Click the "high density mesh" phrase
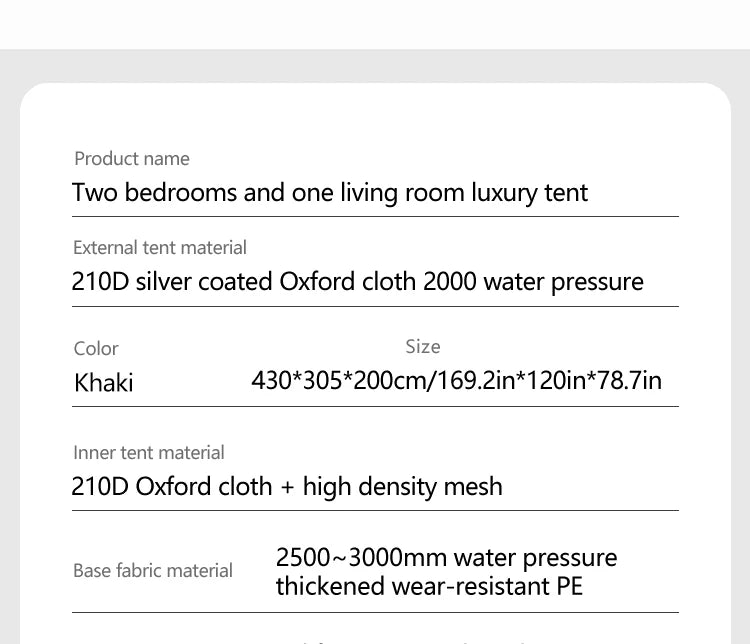This screenshot has height=644, width=750. (x=402, y=487)
